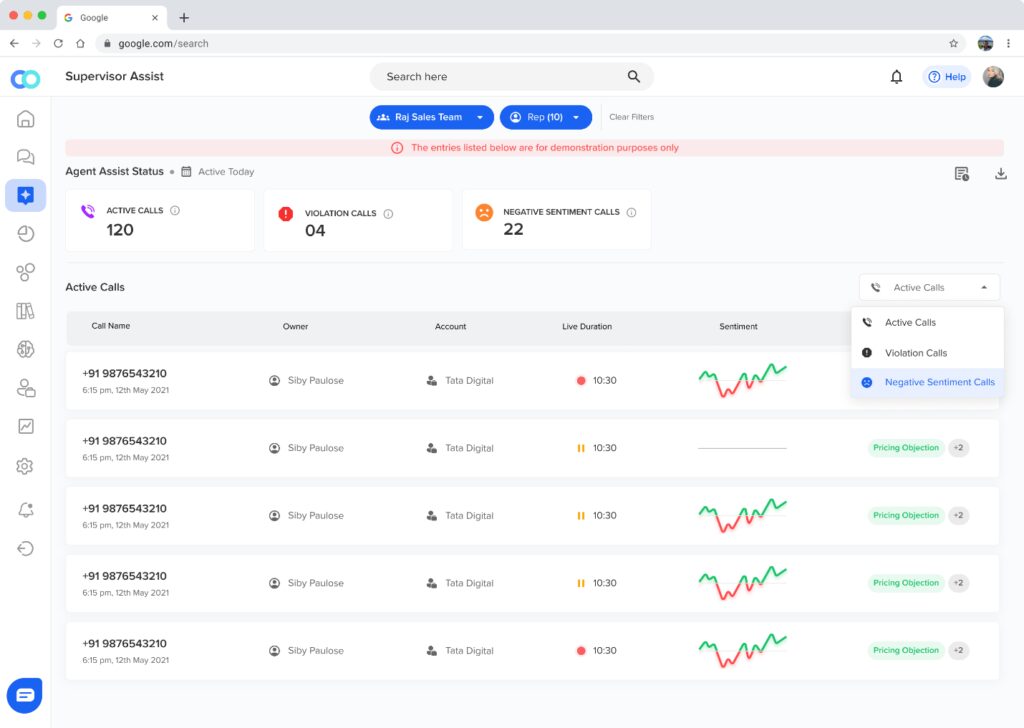Click a sentiment trend graph in the first row
This screenshot has width=1024, height=728.
click(x=741, y=380)
